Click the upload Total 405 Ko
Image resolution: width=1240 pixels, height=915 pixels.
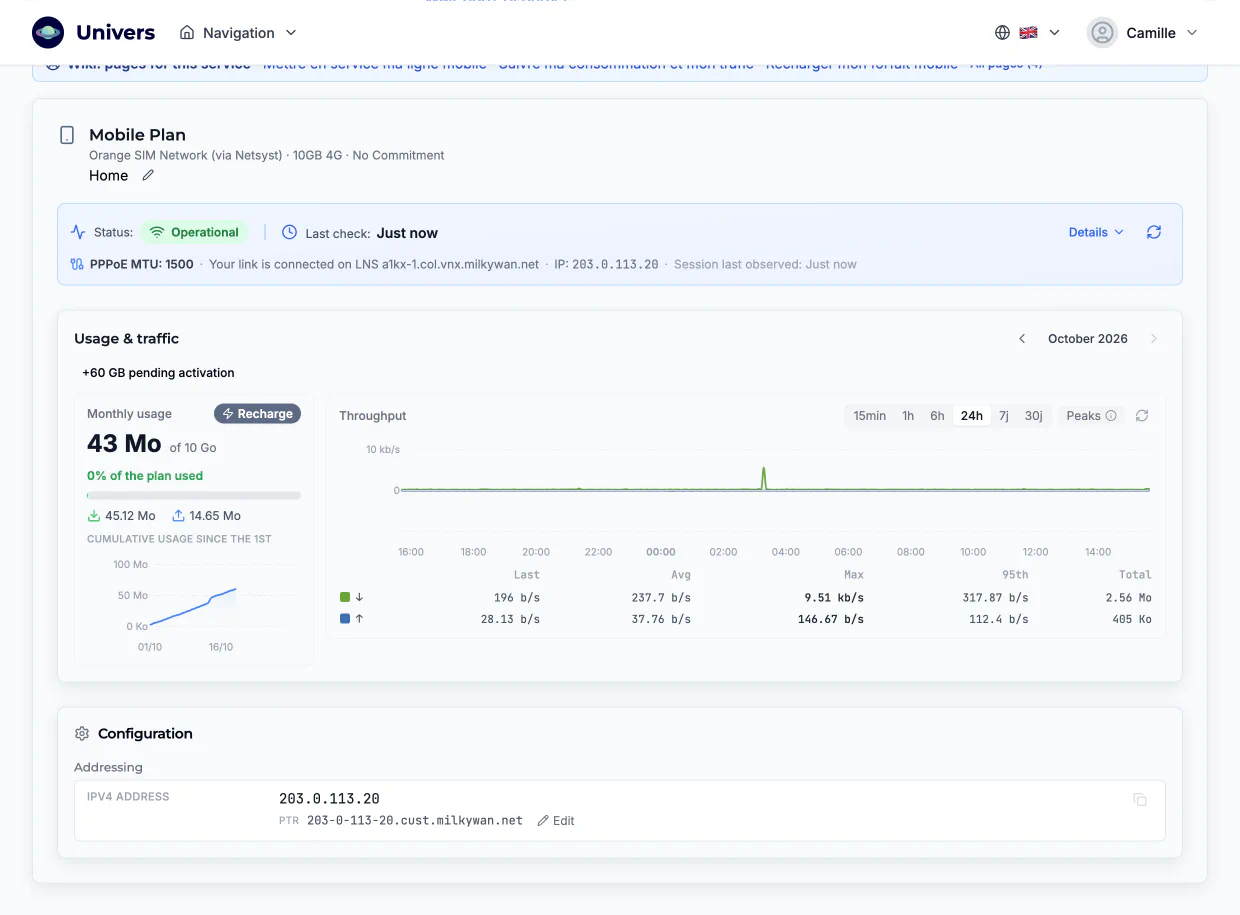(x=1132, y=620)
